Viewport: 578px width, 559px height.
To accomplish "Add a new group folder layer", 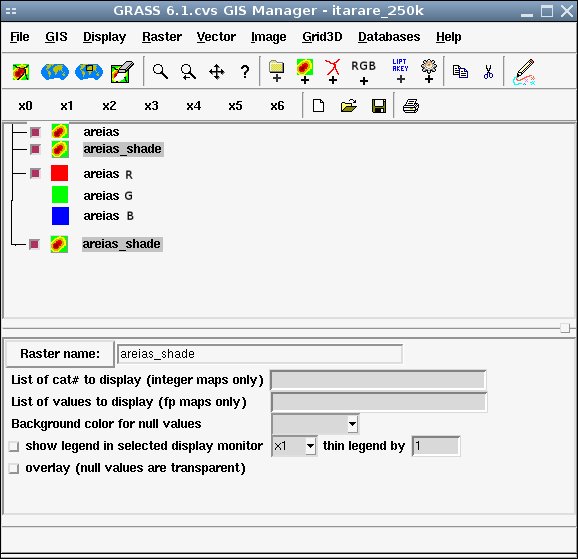I will [x=276, y=72].
